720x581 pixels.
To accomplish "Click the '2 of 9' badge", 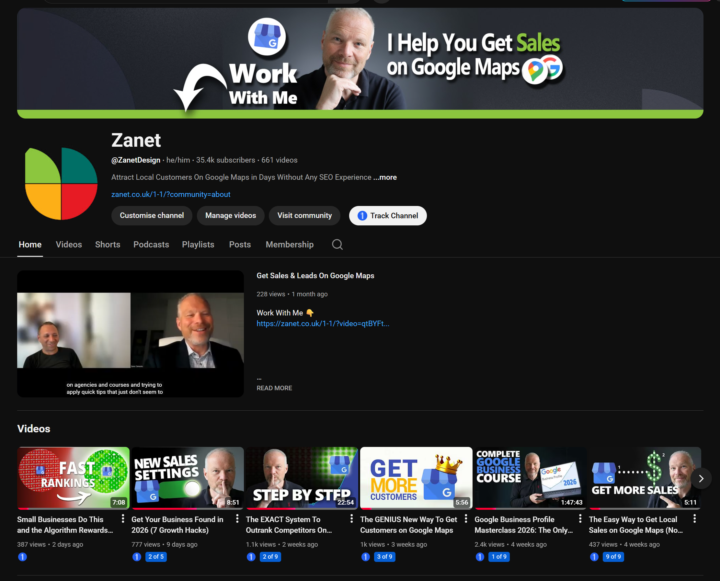I will 270,557.
